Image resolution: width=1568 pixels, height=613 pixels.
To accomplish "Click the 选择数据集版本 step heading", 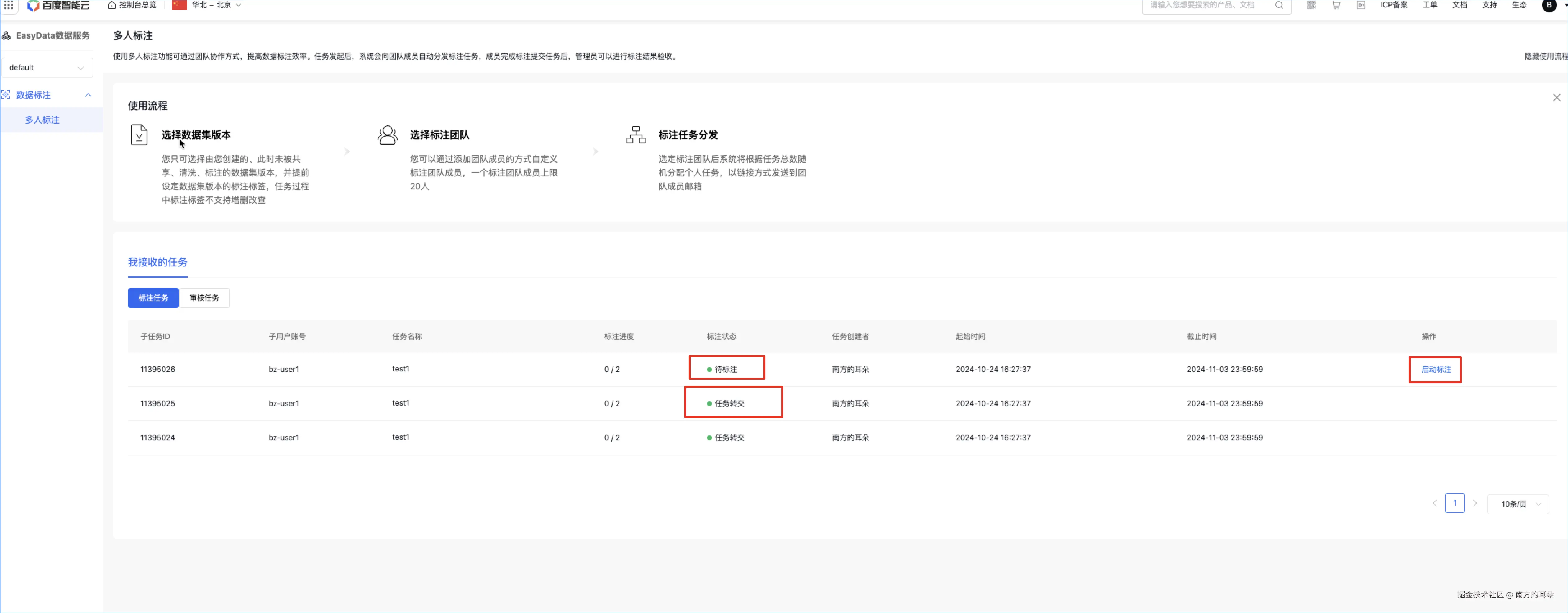I will click(x=196, y=135).
